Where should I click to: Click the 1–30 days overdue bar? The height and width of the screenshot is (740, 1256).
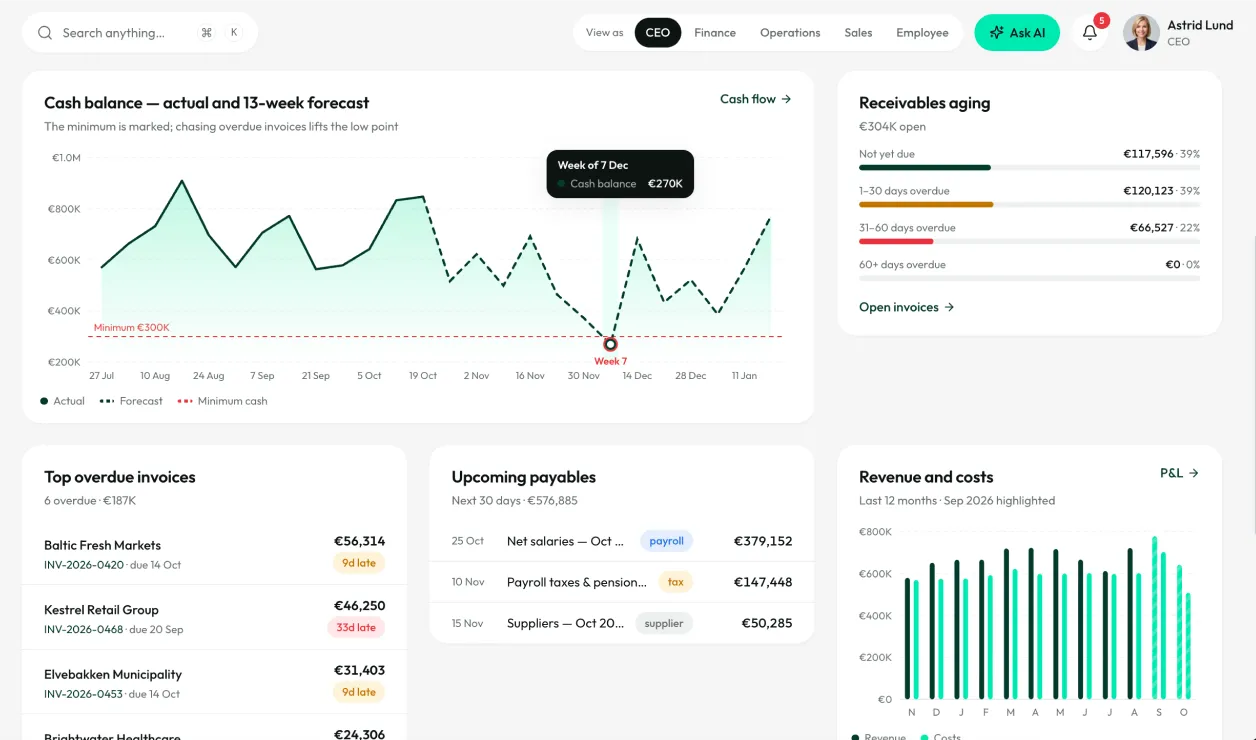tap(1029, 204)
